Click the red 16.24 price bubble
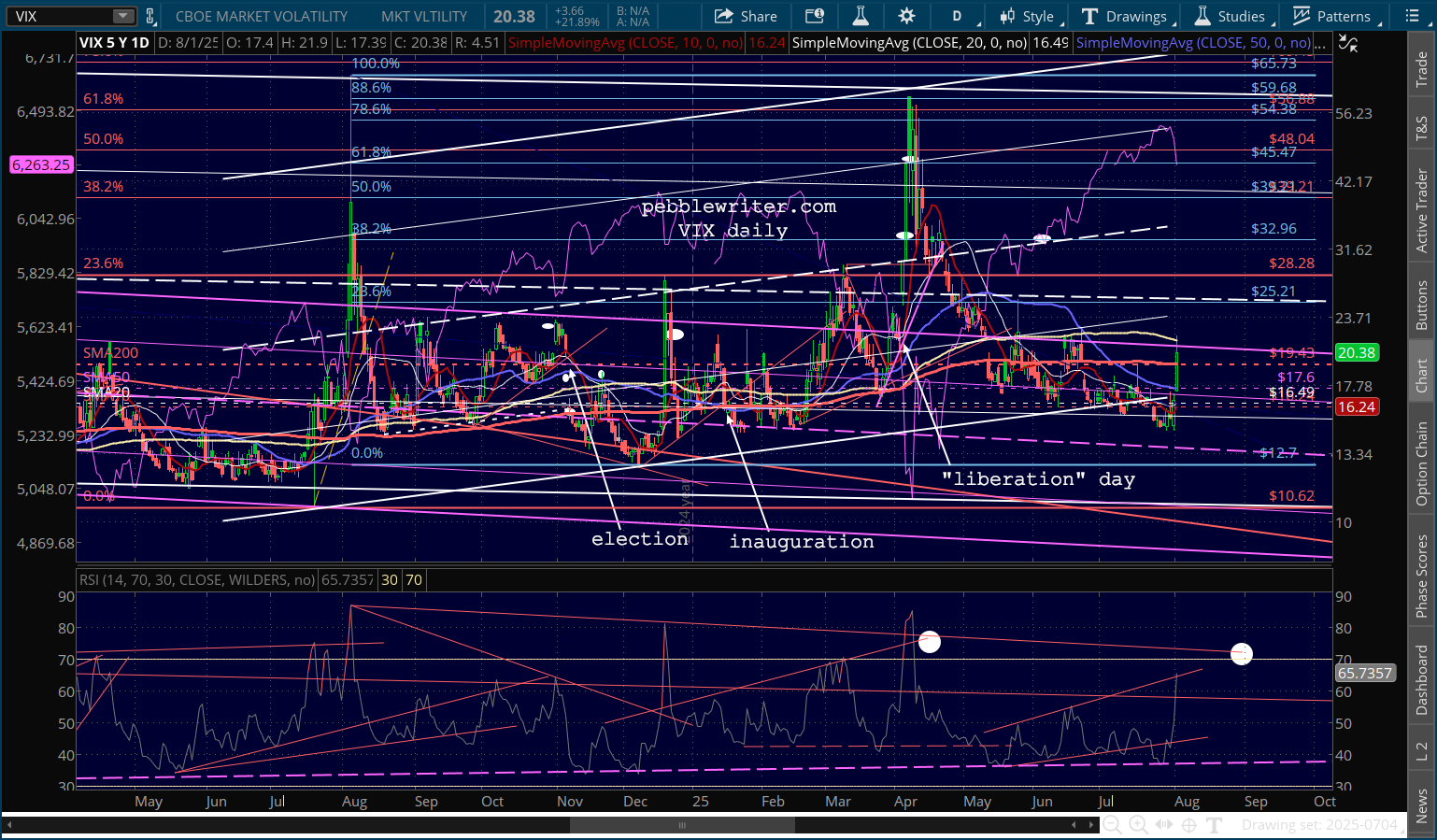The width and height of the screenshot is (1437, 840). pyautogui.click(x=1357, y=407)
